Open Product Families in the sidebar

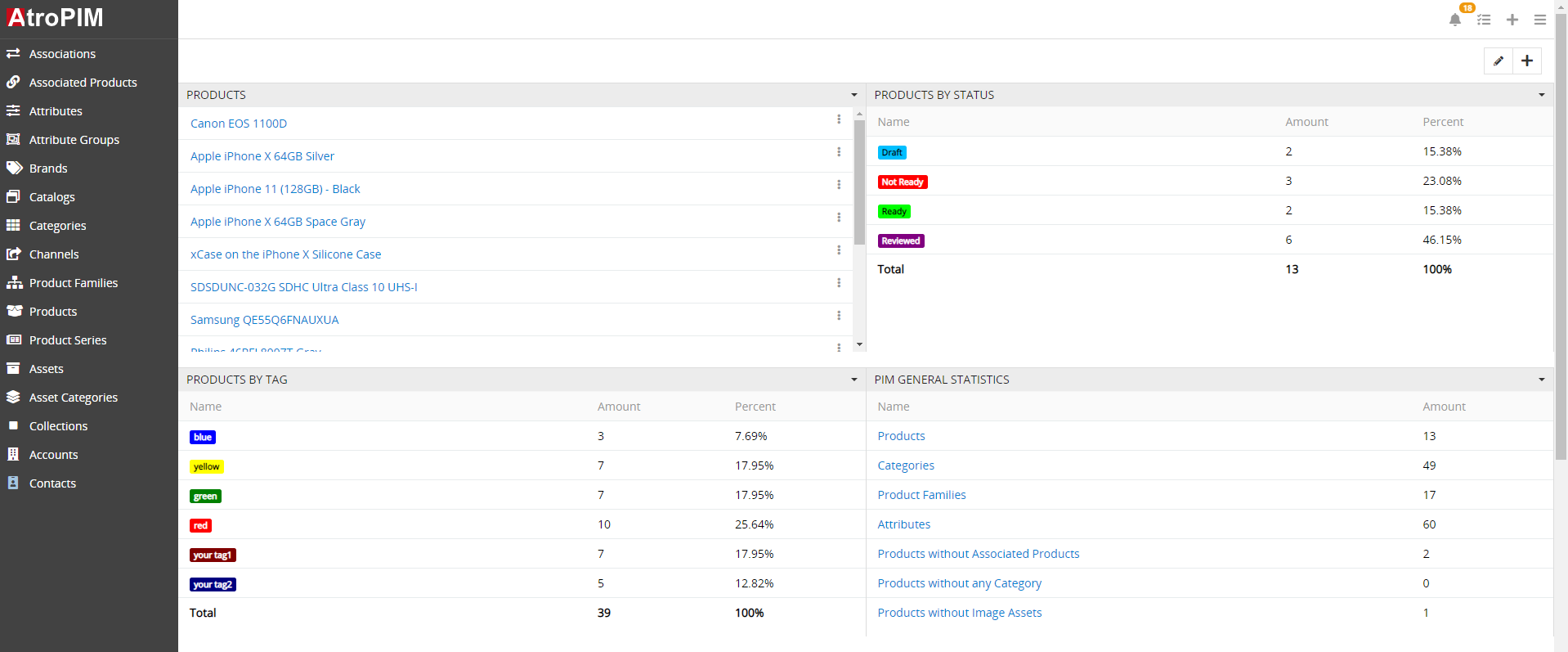[x=73, y=283]
